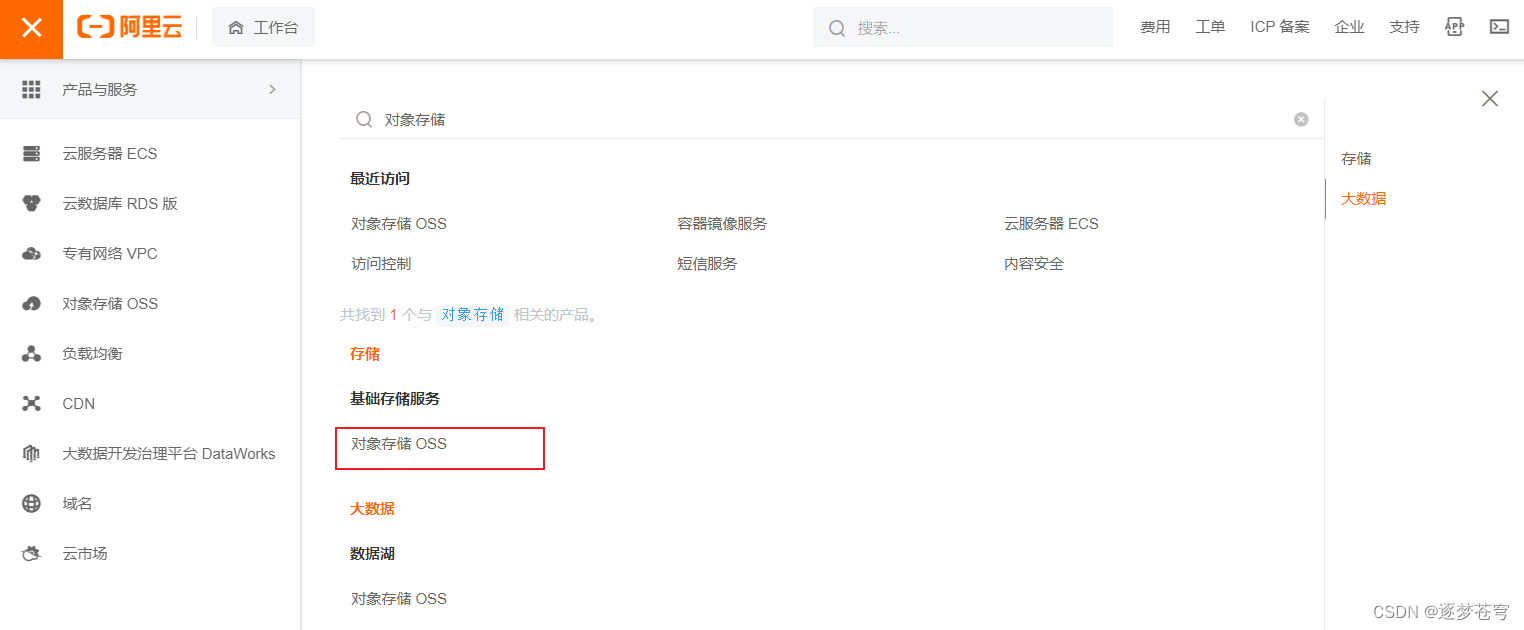Open 内容安全 under 最近访问
The height and width of the screenshot is (630, 1524).
pos(1034,264)
